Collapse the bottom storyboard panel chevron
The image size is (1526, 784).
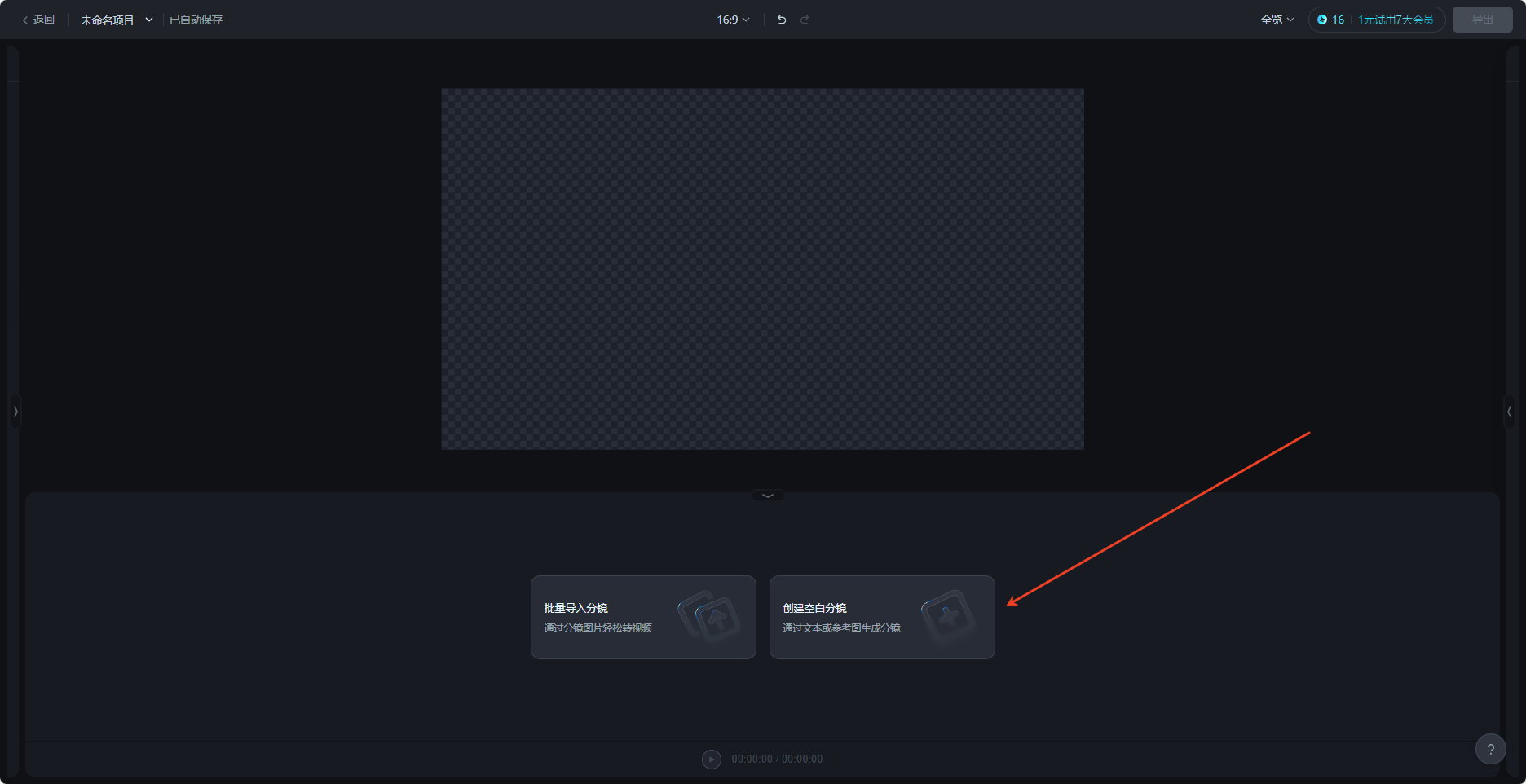767,495
